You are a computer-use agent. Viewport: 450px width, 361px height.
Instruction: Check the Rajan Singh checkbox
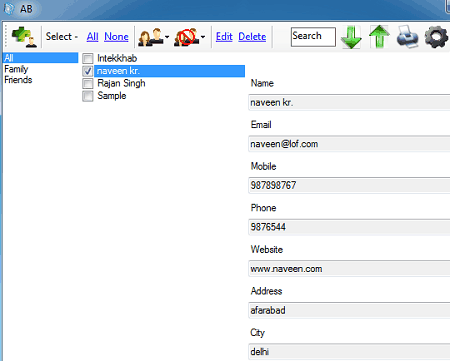[88, 83]
